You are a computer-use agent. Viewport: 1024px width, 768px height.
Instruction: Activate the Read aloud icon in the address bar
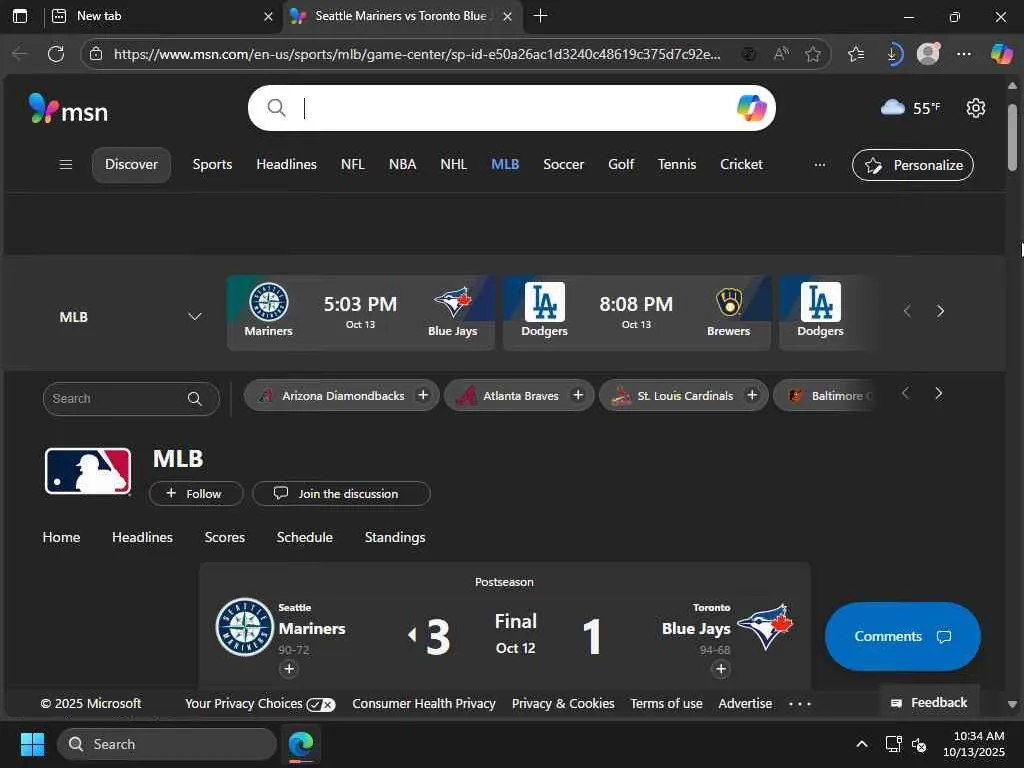point(780,54)
